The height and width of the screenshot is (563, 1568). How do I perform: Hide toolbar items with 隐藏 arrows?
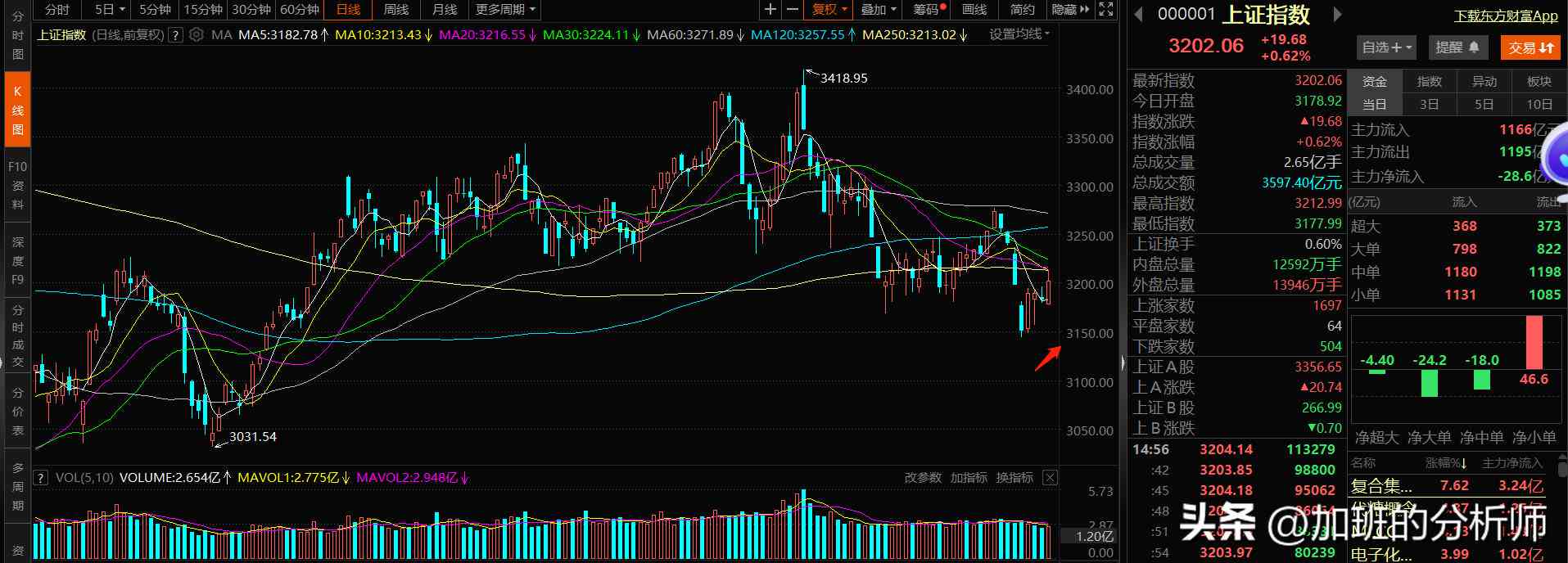[x=1071, y=9]
